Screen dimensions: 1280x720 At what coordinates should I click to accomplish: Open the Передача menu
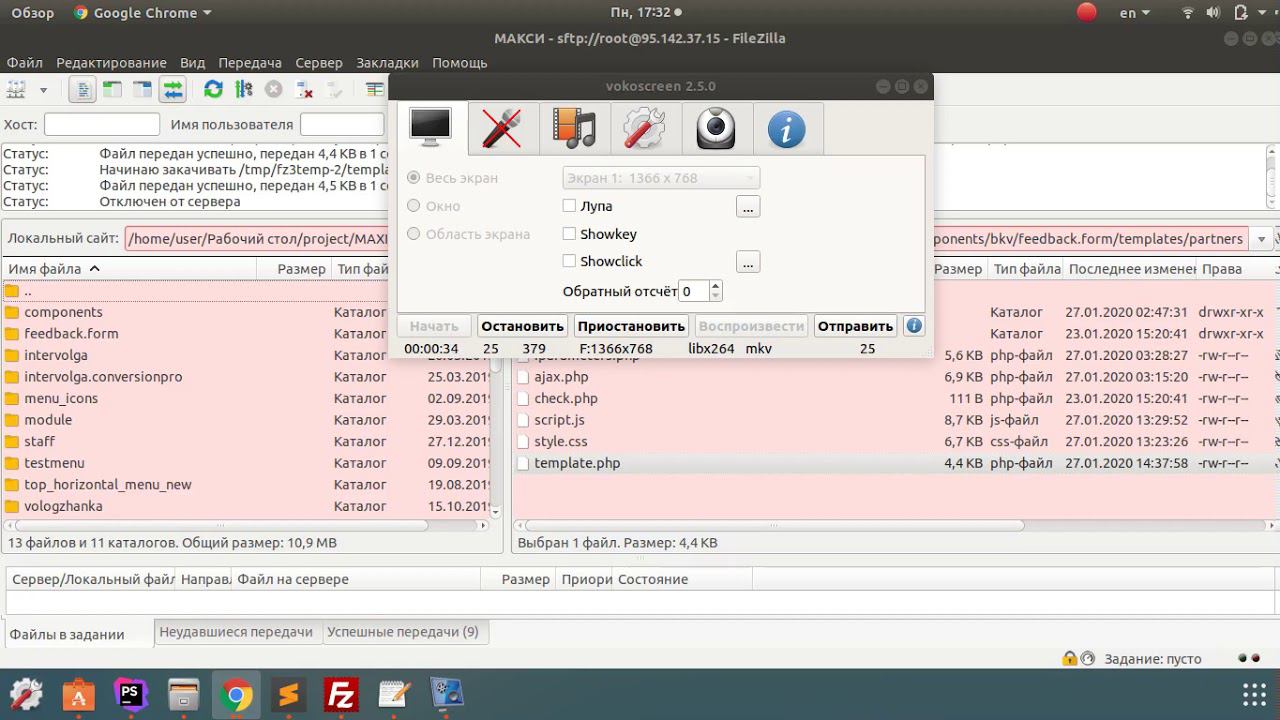(250, 63)
